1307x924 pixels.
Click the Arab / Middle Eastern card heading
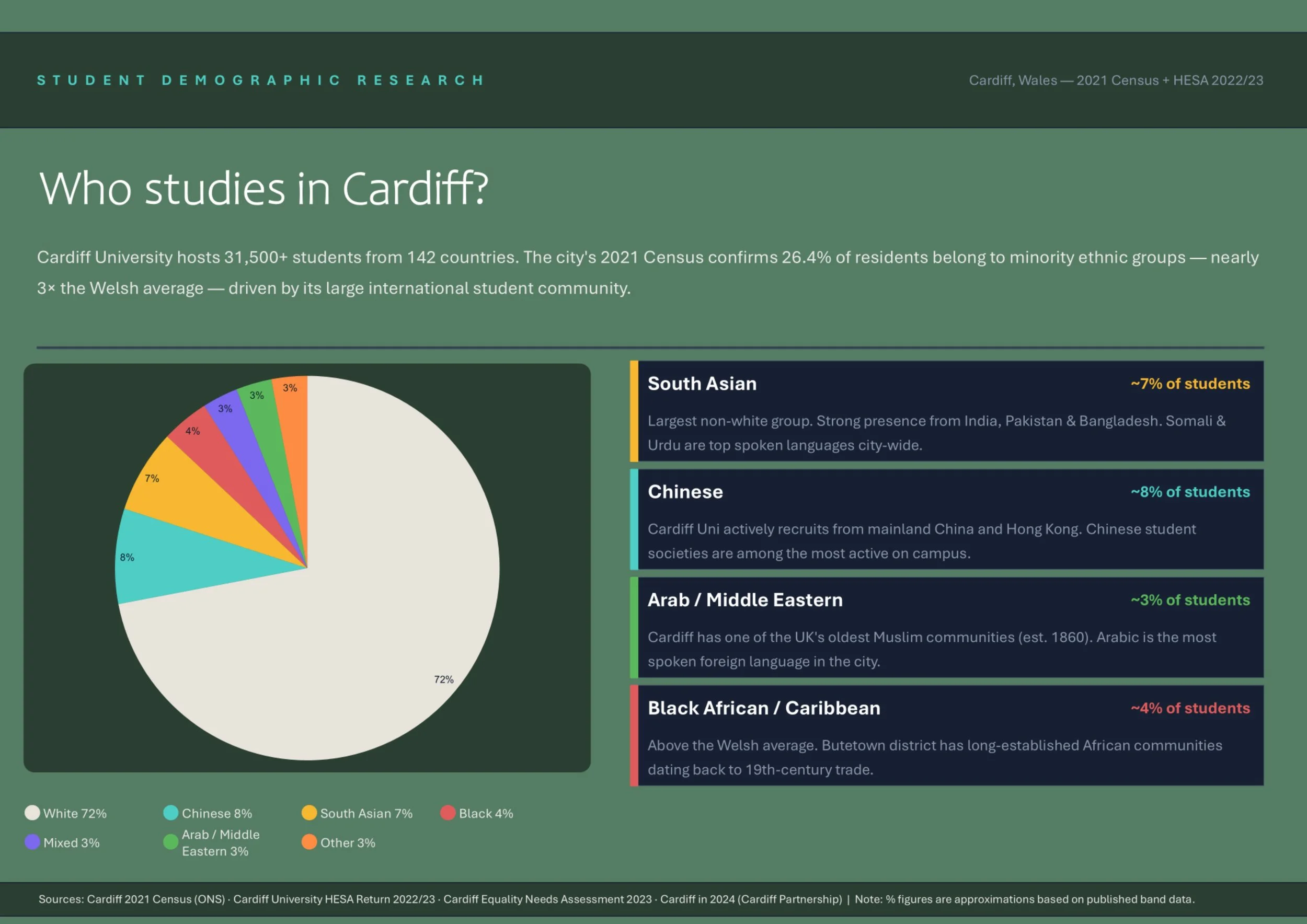coord(745,599)
